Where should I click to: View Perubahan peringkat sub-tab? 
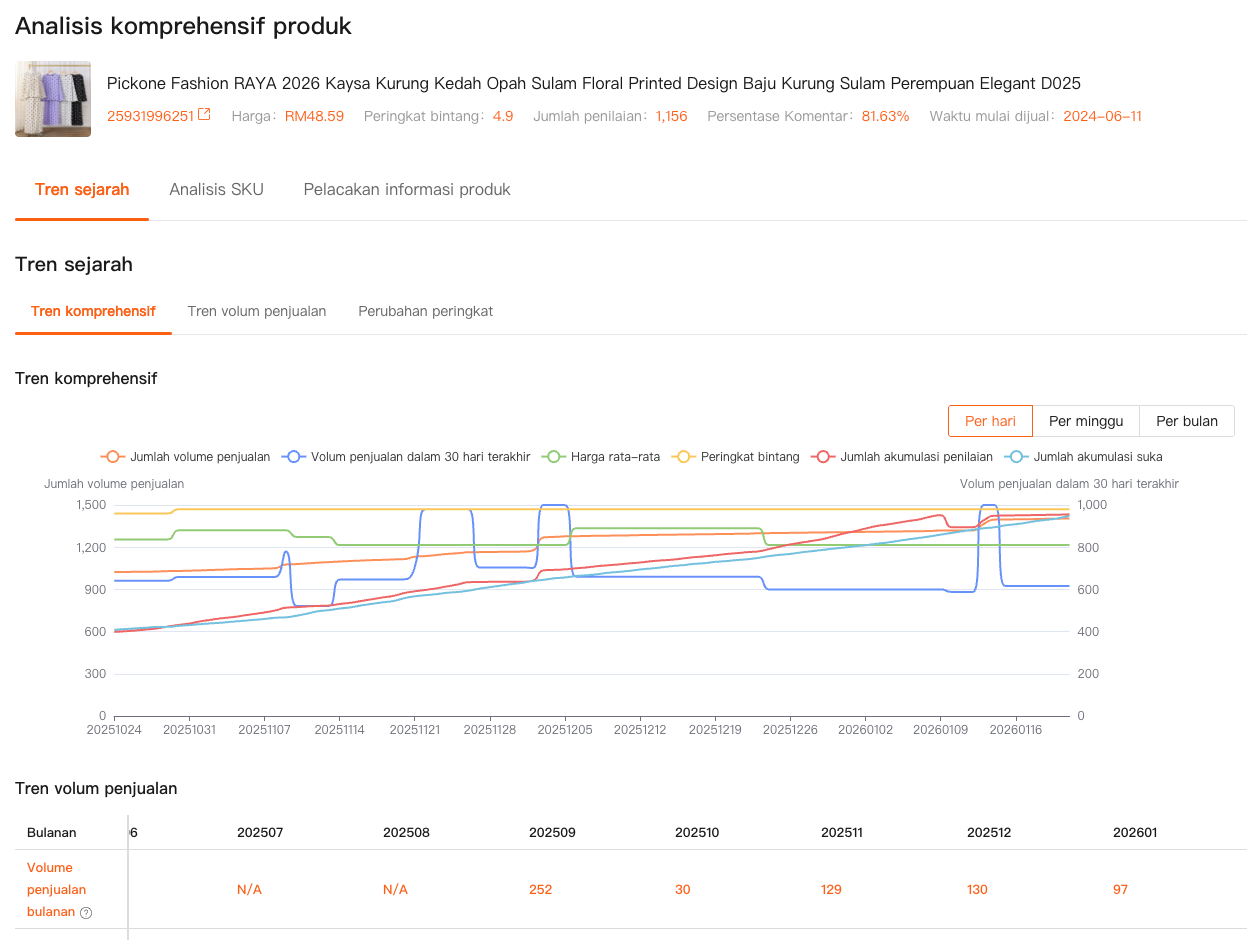[x=426, y=311]
